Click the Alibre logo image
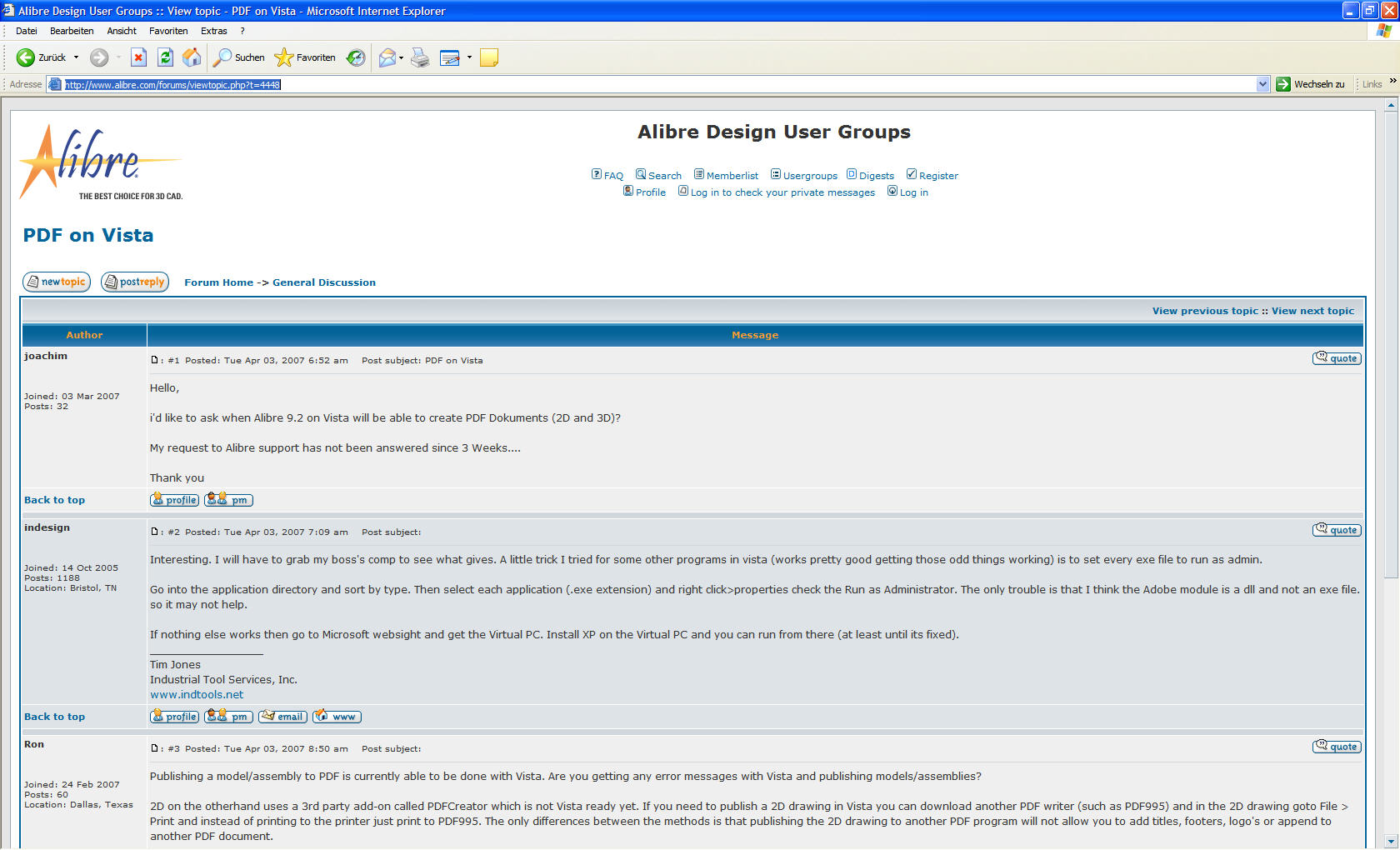The image size is (1400, 850). point(100,162)
